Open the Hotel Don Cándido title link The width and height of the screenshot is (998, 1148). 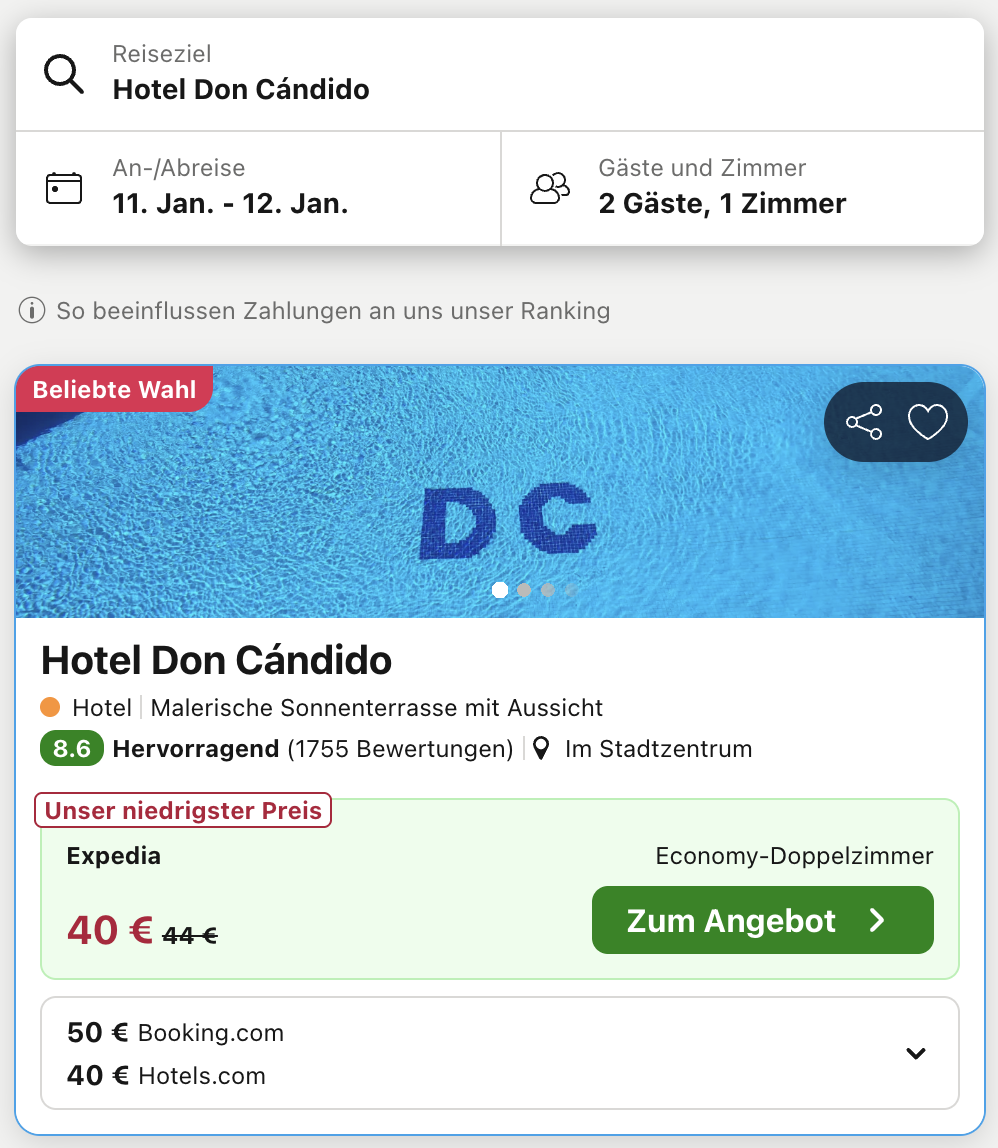pyautogui.click(x=216, y=660)
